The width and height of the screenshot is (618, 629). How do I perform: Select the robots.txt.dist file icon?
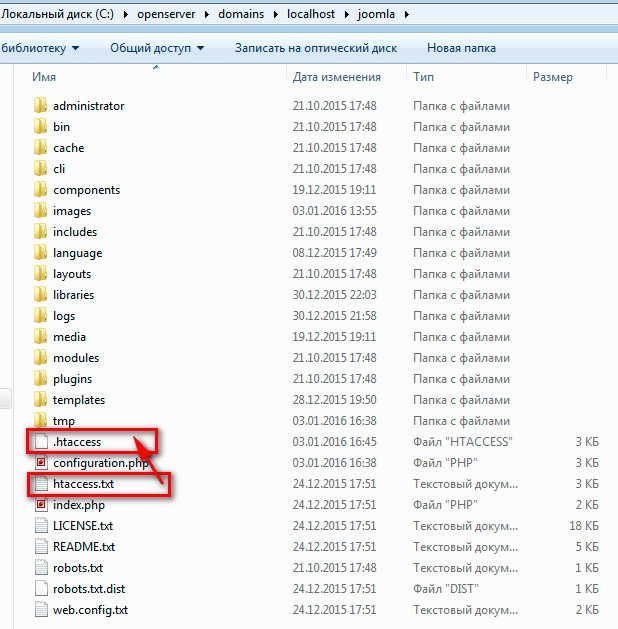[40, 589]
